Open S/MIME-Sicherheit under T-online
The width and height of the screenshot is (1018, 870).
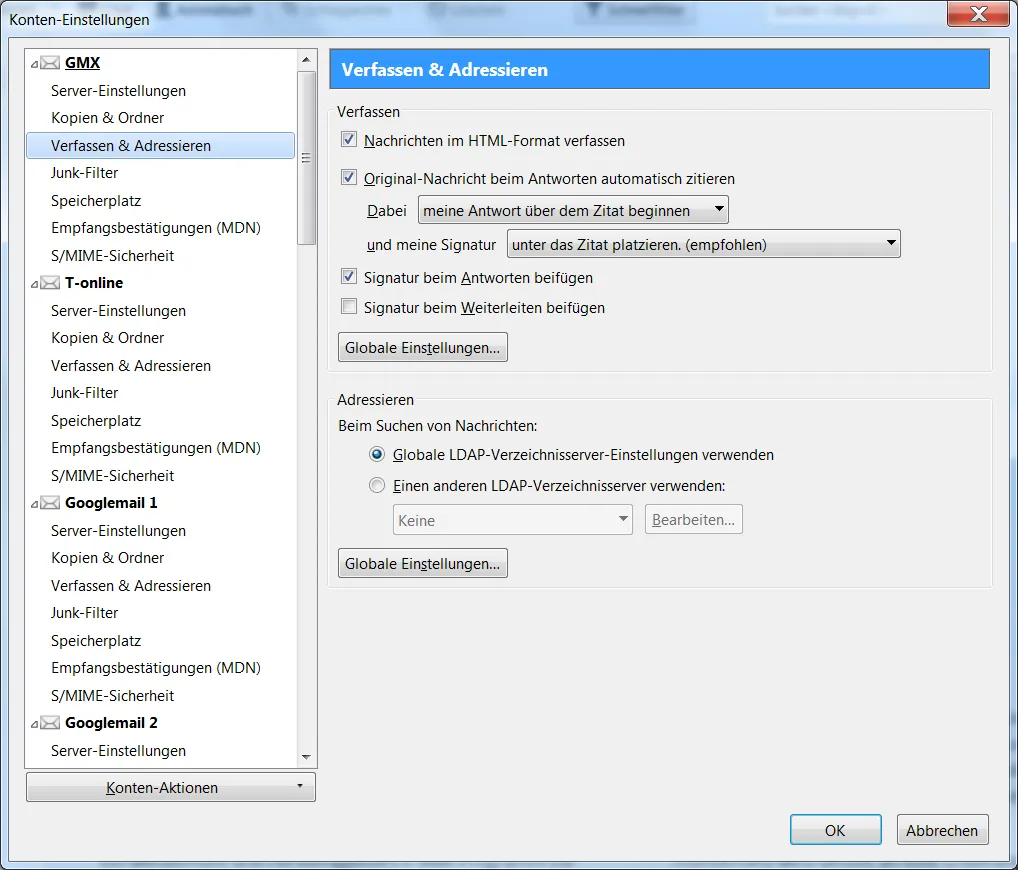[113, 476]
